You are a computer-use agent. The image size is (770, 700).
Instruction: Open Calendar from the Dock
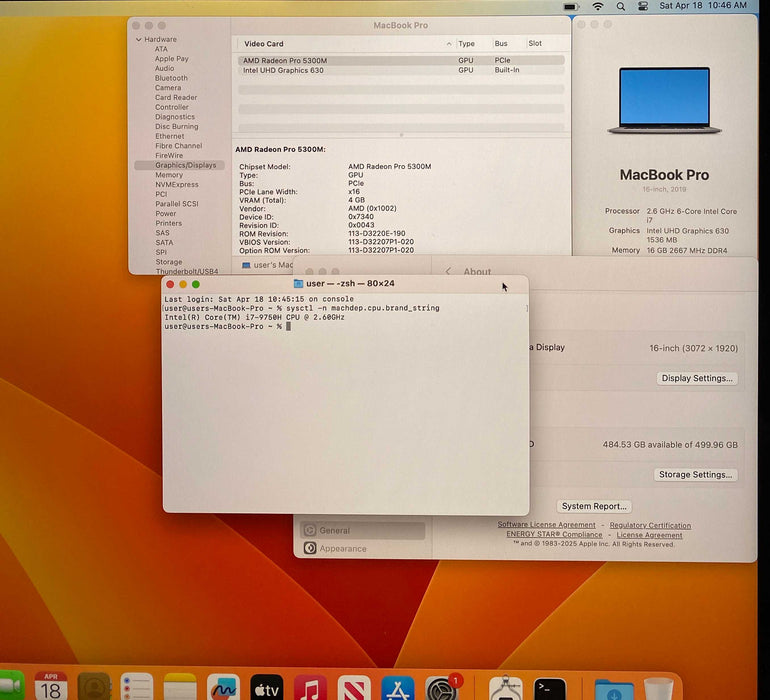(x=51, y=687)
